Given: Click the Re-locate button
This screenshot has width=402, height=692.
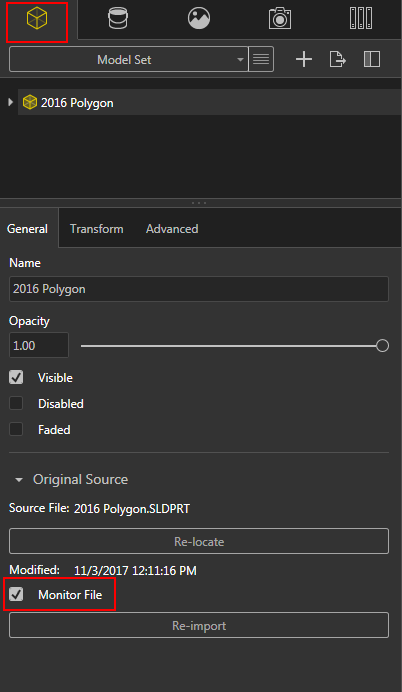Looking at the screenshot, I should click(199, 541).
